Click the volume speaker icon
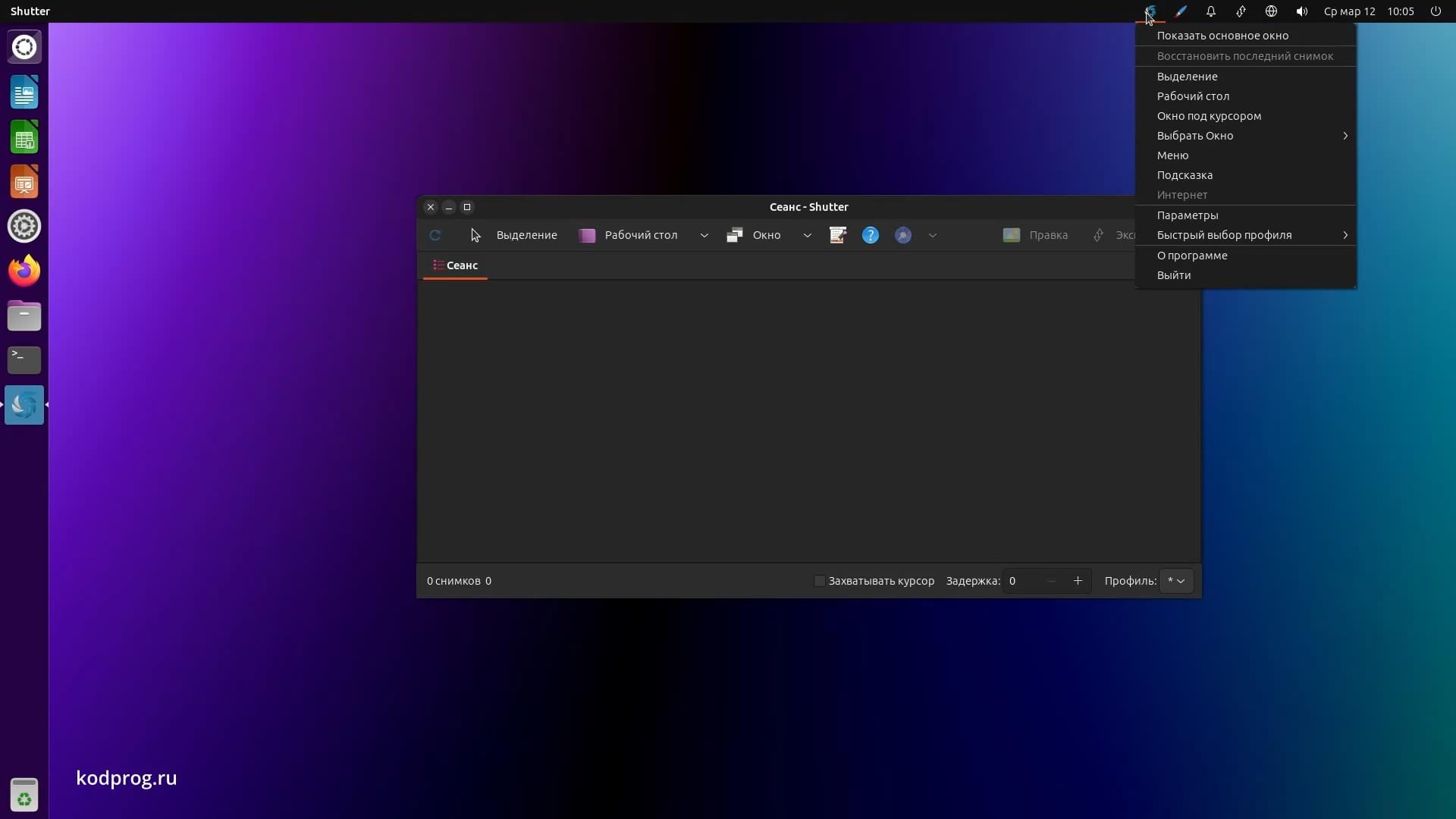The height and width of the screenshot is (819, 1456). pos(1302,11)
